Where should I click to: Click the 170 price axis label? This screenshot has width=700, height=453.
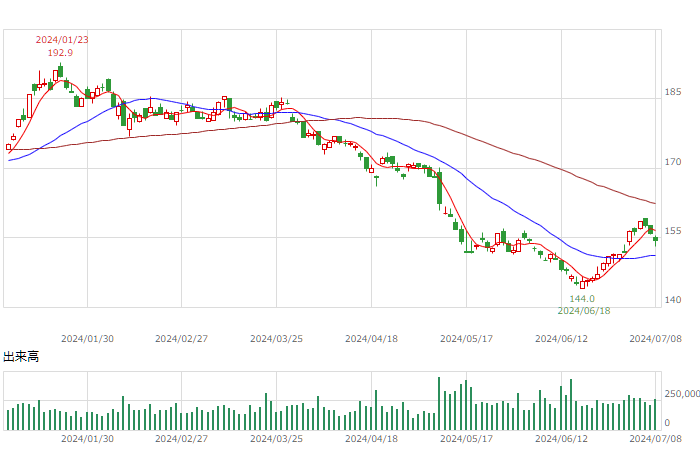pos(673,162)
